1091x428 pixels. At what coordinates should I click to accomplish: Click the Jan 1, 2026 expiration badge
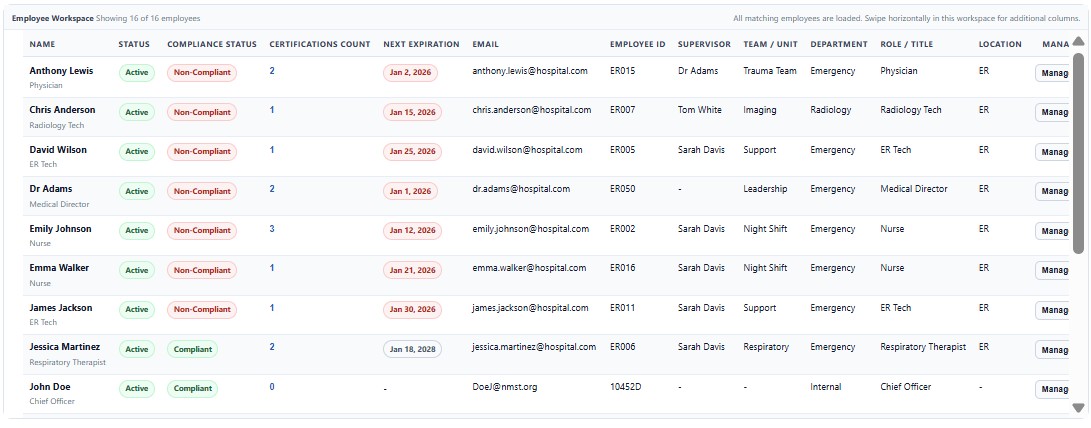pyautogui.click(x=411, y=191)
